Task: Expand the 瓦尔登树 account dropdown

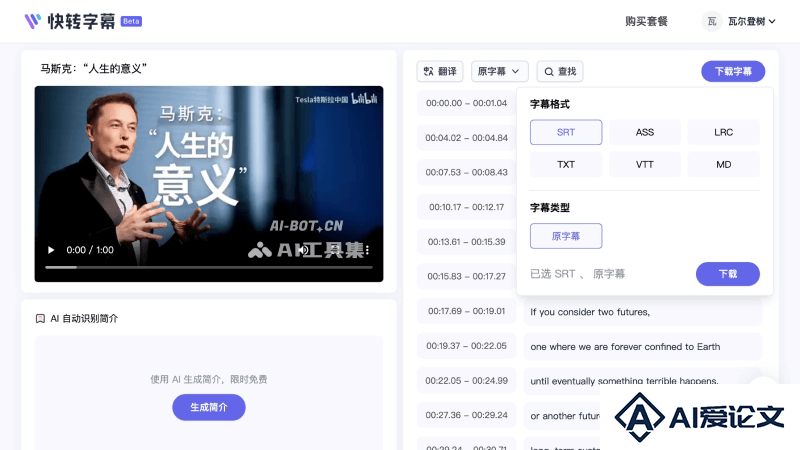Action: coord(752,21)
